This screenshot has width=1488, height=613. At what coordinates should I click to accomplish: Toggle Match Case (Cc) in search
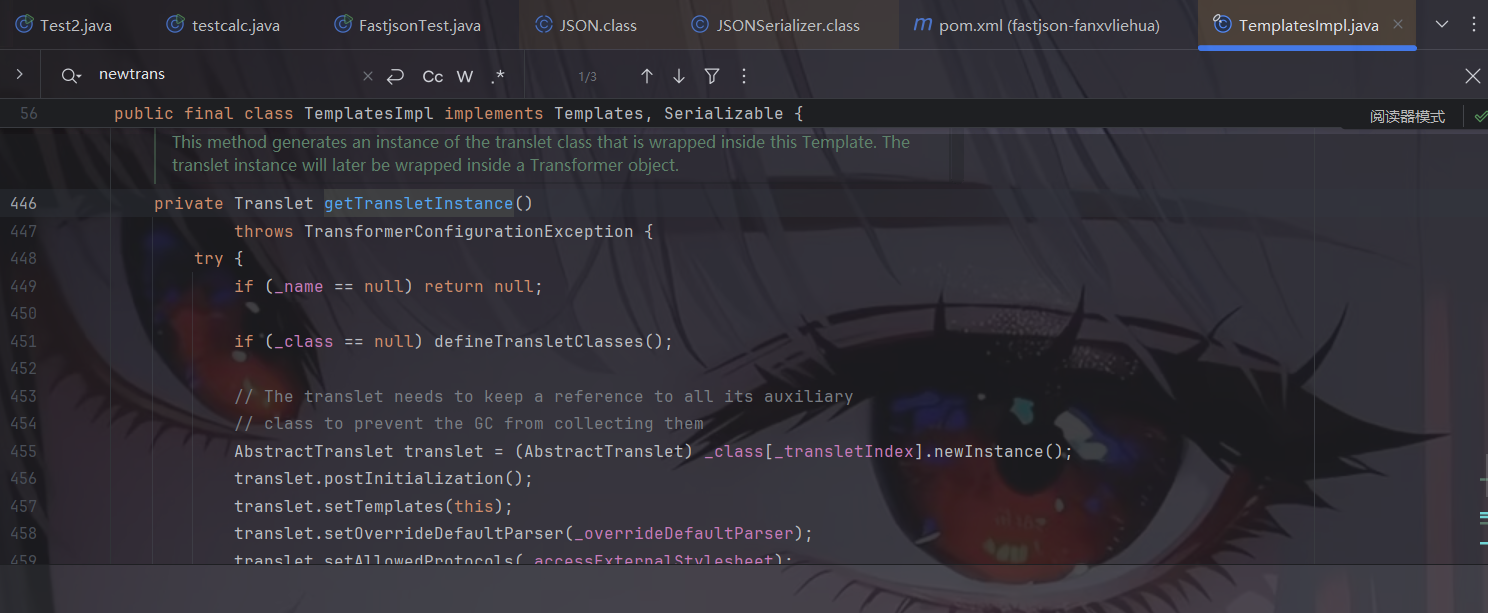coord(433,76)
